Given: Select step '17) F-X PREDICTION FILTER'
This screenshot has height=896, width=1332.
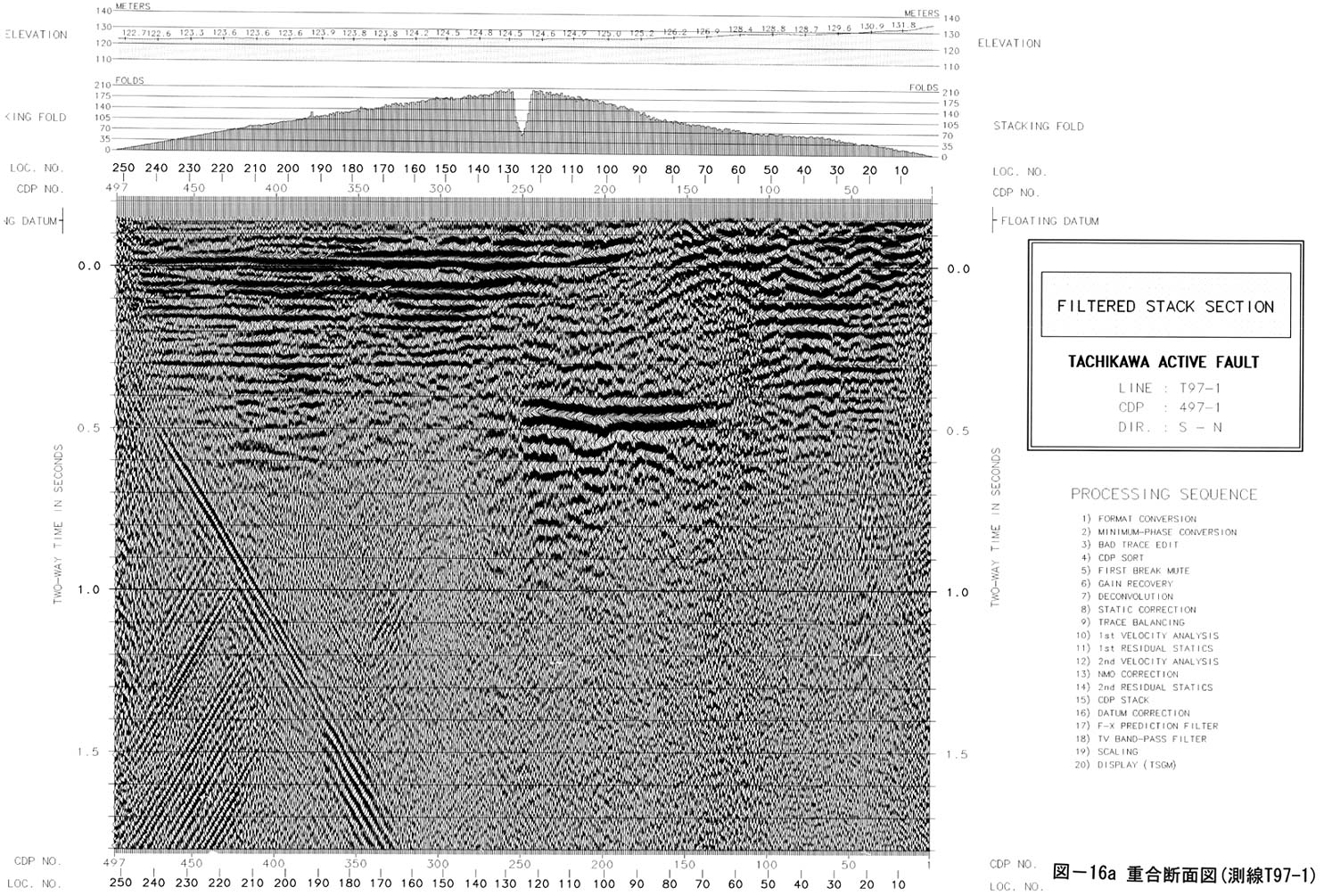Looking at the screenshot, I should pos(1147,726).
